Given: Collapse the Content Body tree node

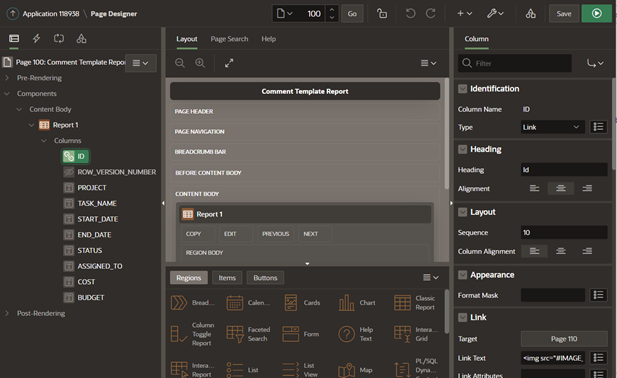Looking at the screenshot, I should click(19, 109).
